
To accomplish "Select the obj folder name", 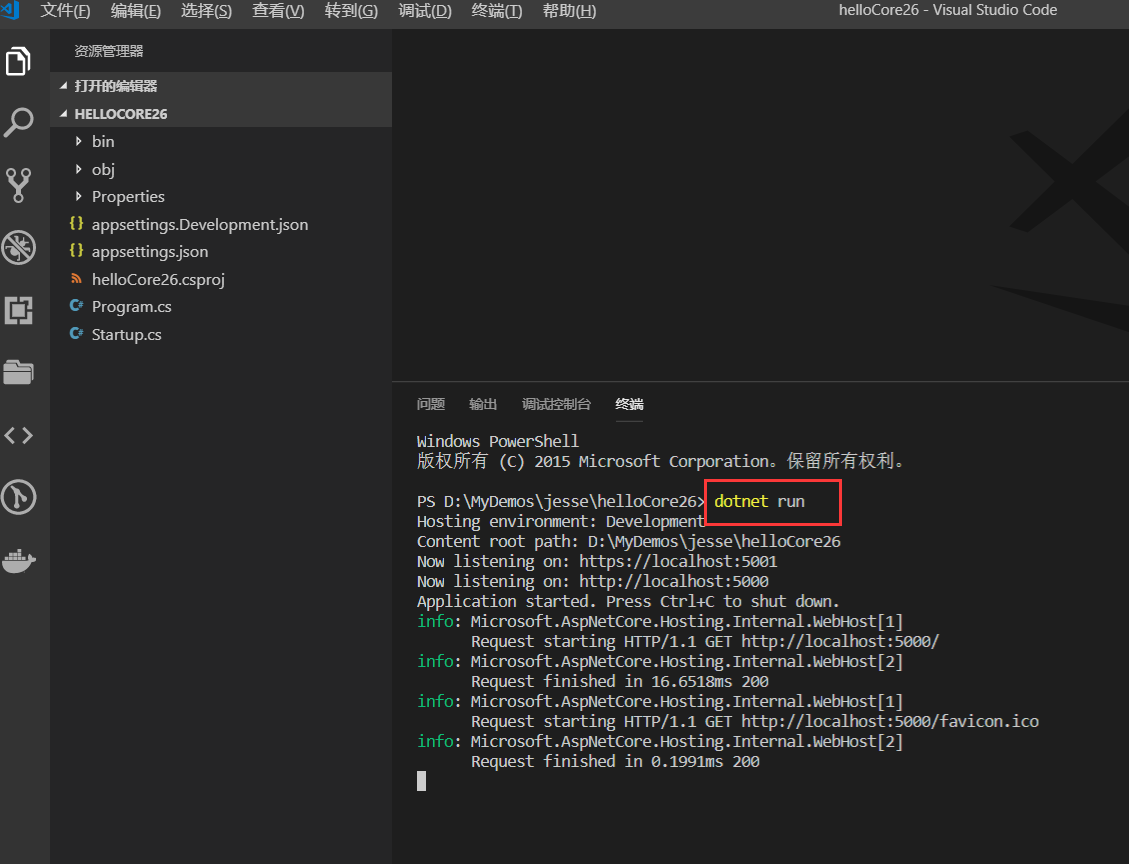I will tap(103, 169).
